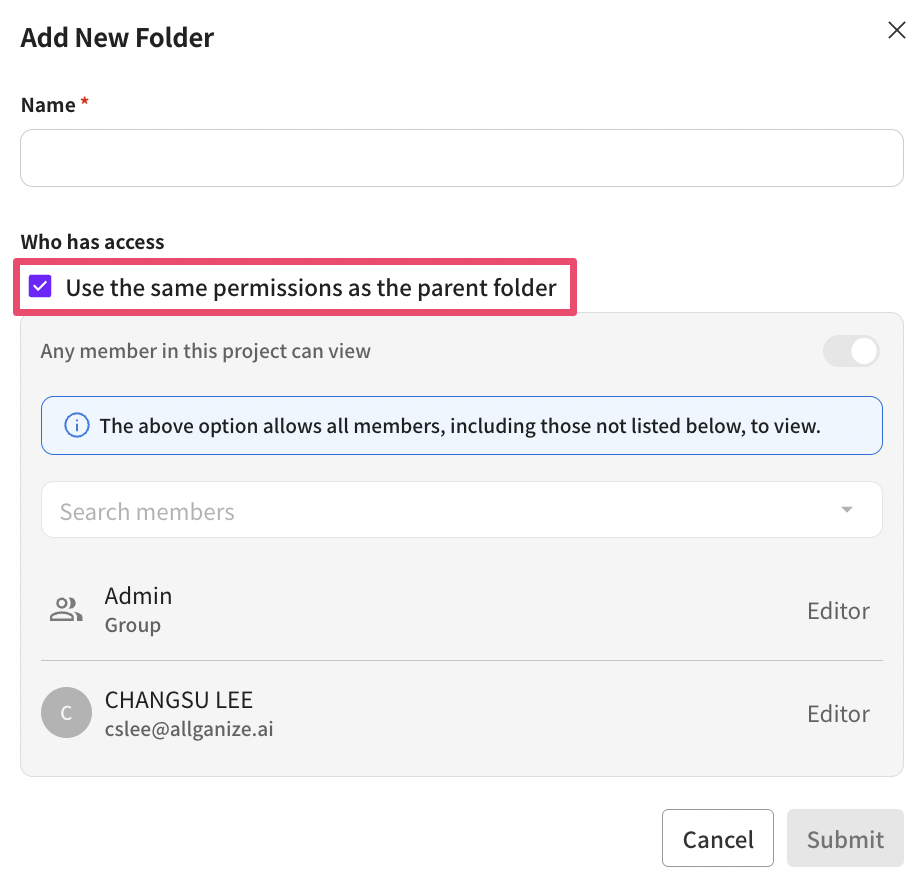Uncheck same permissions as parent folder
Viewport: 914px width, 874px height.
[x=40, y=288]
